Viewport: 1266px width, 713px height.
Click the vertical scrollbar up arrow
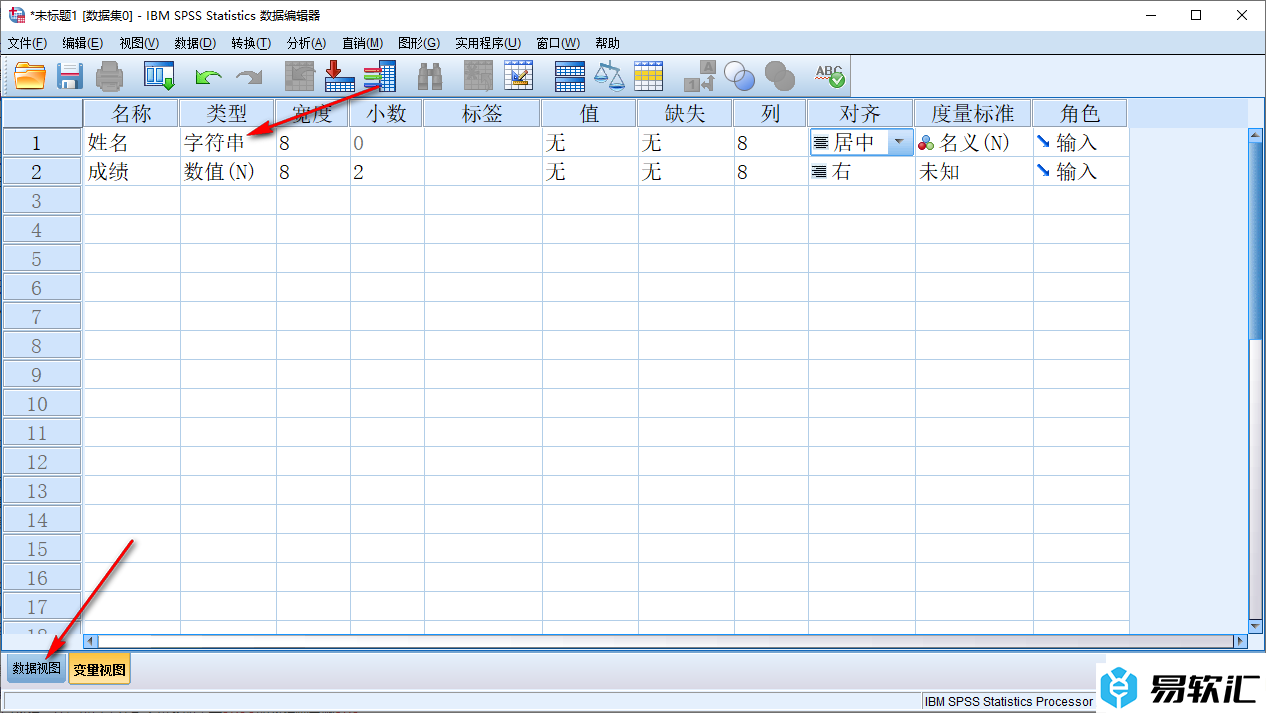point(1256,135)
